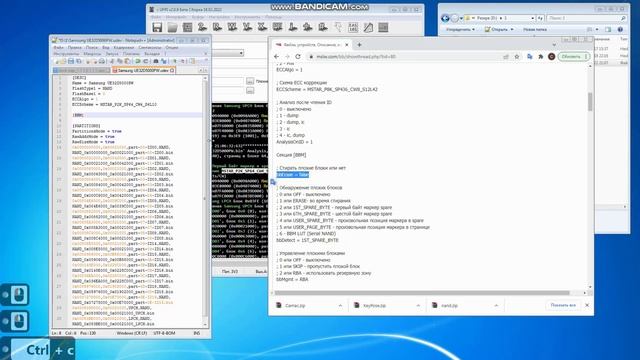Click Новая папка in Explorer toolbar
Viewport: 640px width, 360px height.
(x=535, y=29)
